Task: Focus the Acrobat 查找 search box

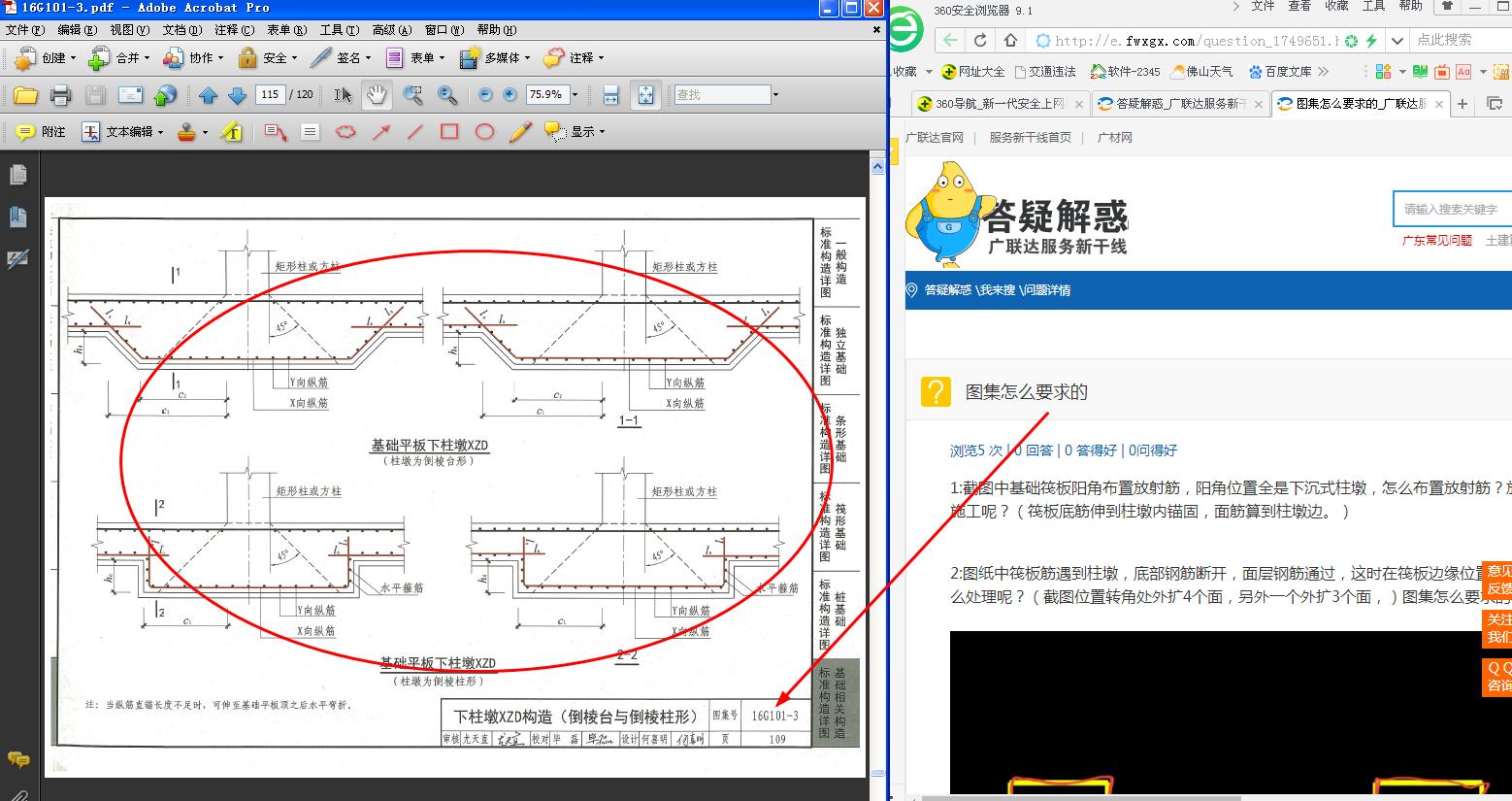Action: coord(723,95)
